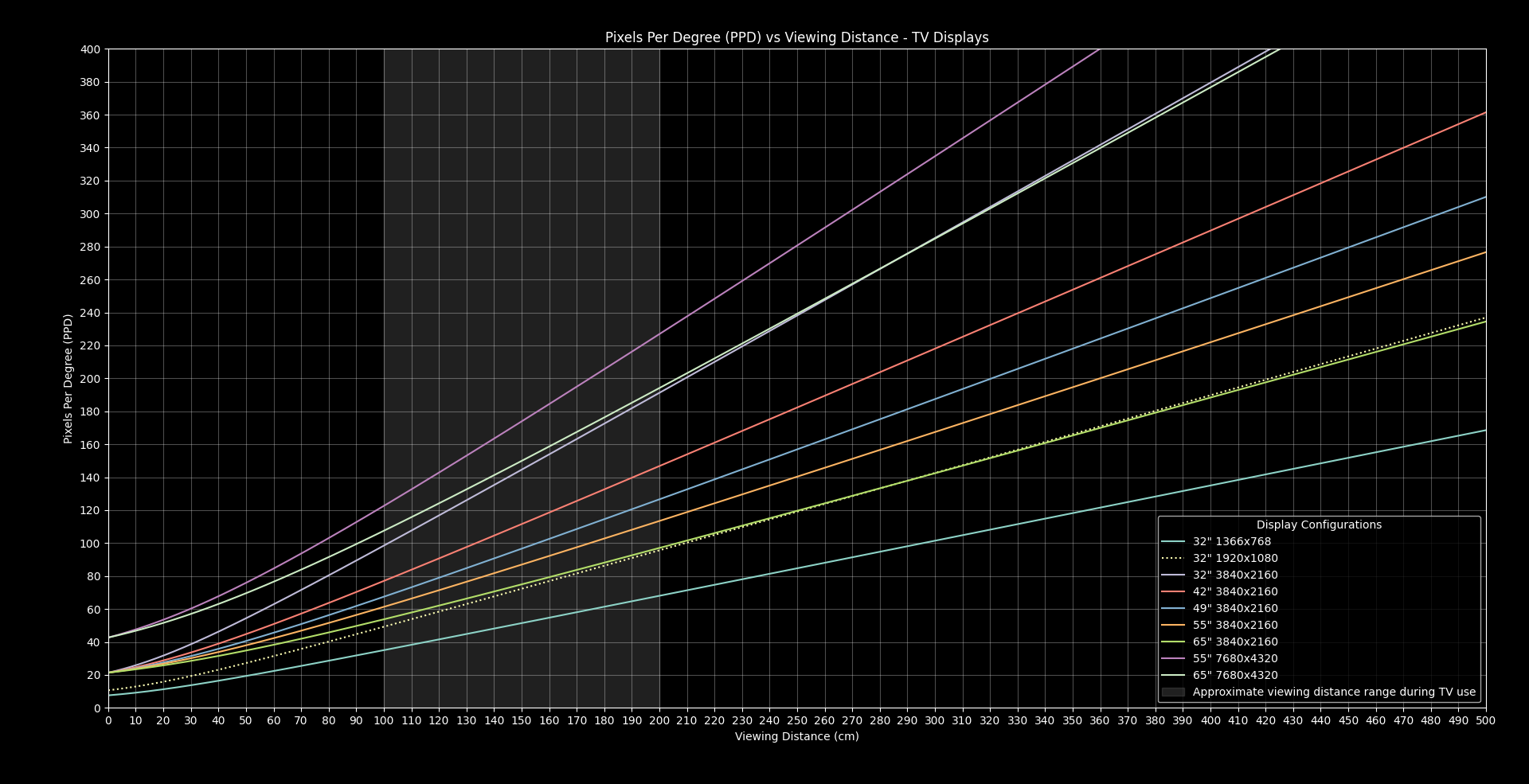Click the gray viewing distance range legend patch
1529x784 pixels.
[x=1173, y=692]
